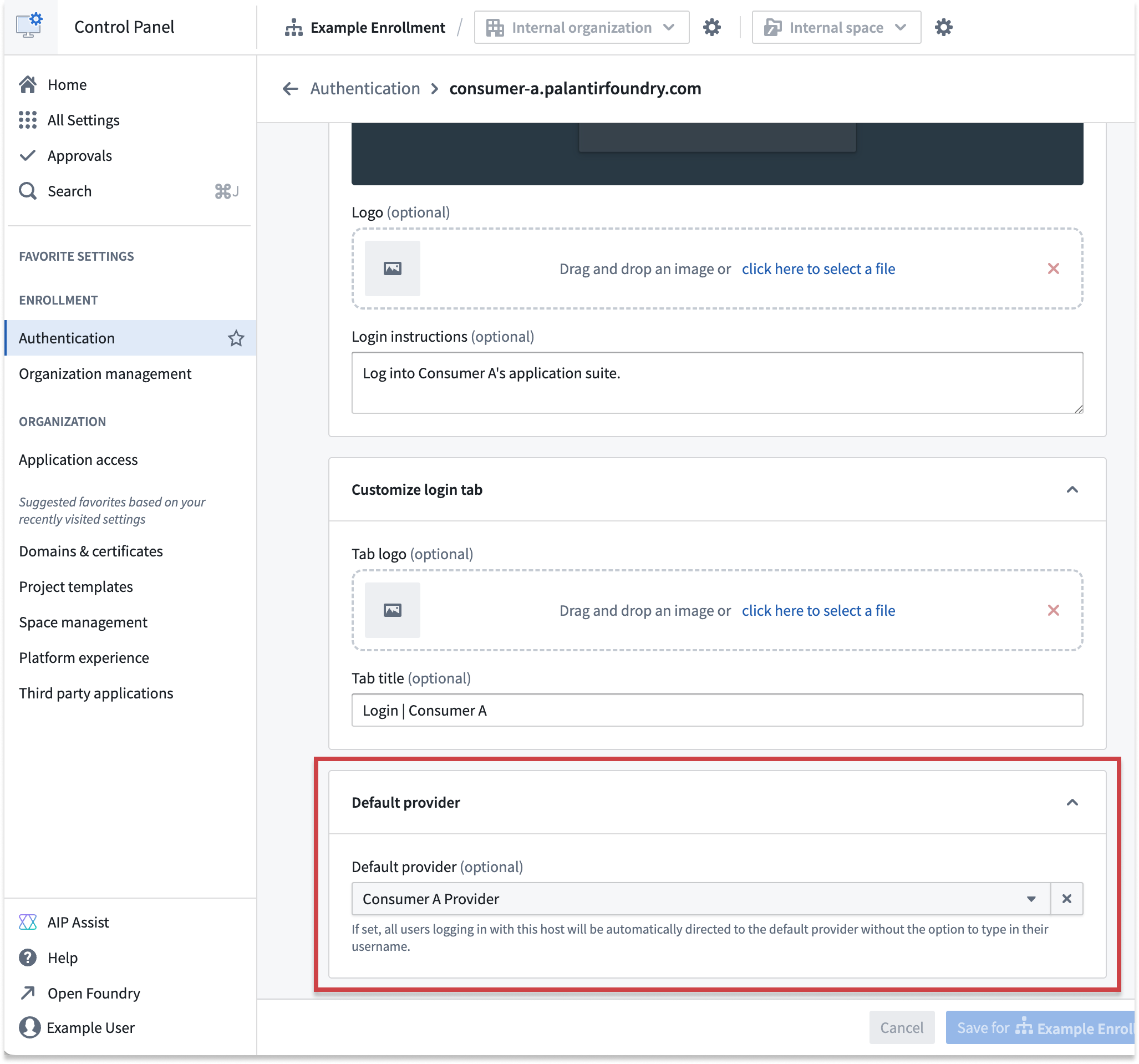Viewport: 1139px width, 1064px height.
Task: Collapse the Customize login tab section
Action: (1072, 490)
